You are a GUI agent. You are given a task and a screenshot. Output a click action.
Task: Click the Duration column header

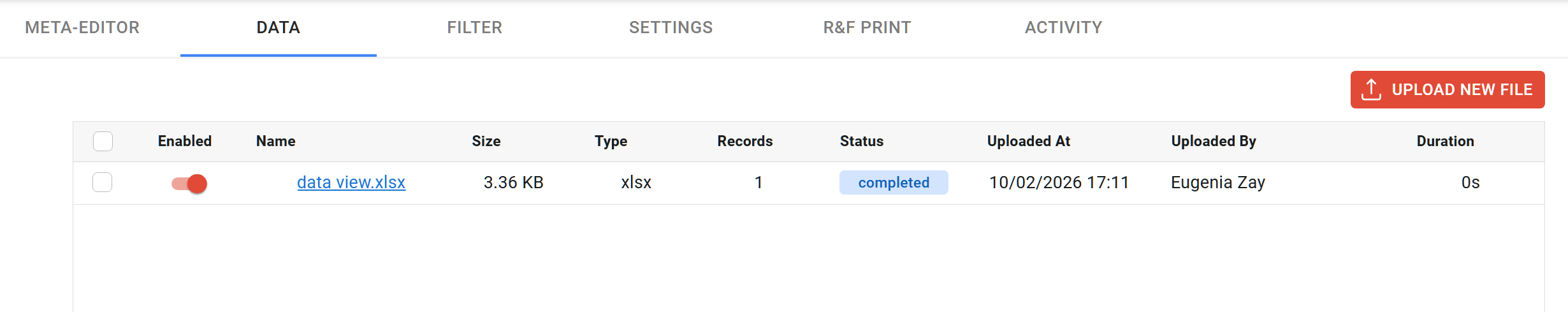coord(1446,141)
